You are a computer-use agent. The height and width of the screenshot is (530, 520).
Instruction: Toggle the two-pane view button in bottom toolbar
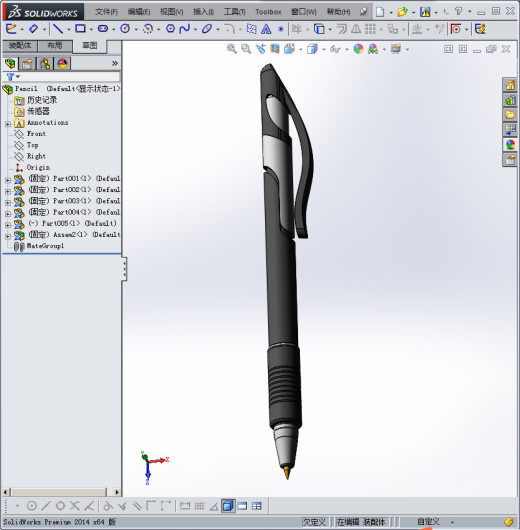tap(242, 506)
